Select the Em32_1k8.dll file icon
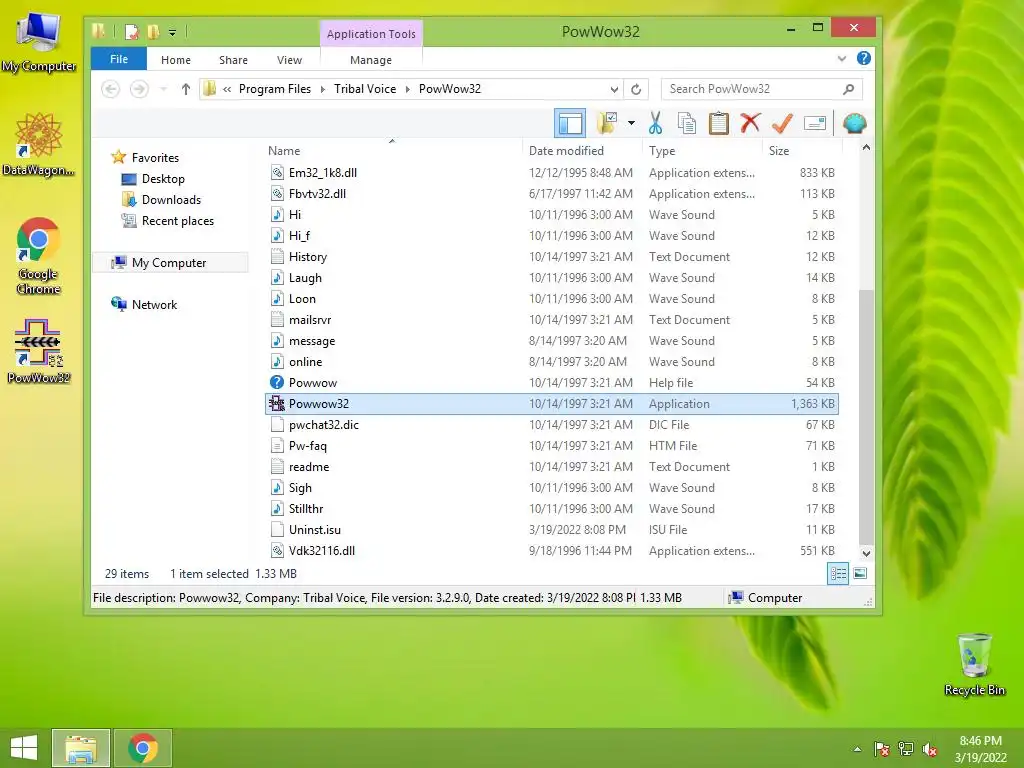1024x768 pixels. pyautogui.click(x=277, y=173)
